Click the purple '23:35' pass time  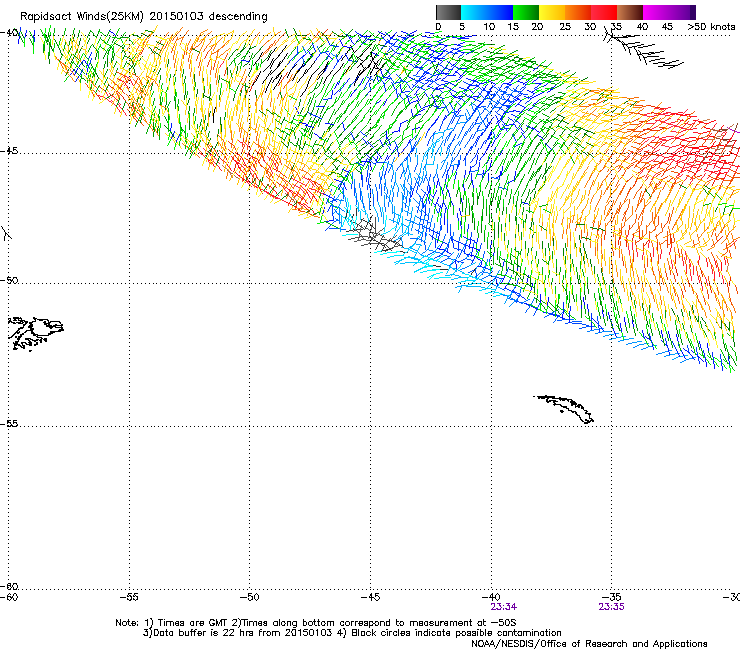coord(612,607)
